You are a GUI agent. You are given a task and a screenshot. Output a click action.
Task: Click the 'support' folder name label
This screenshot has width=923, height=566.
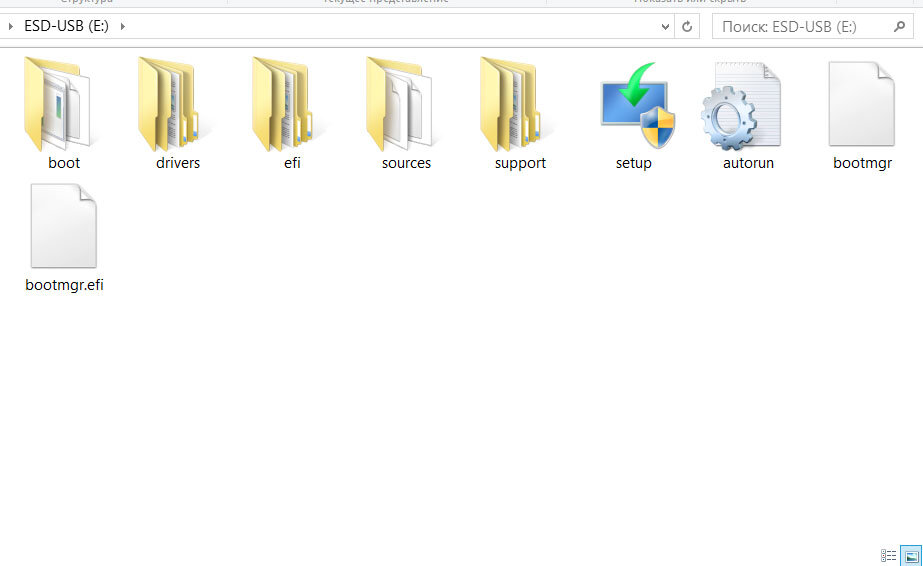click(520, 163)
